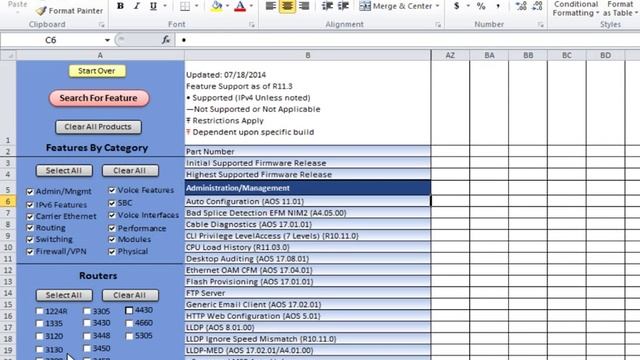This screenshot has height=360, width=640.
Task: Apply the yellow fill color bucket
Action: (217, 6)
